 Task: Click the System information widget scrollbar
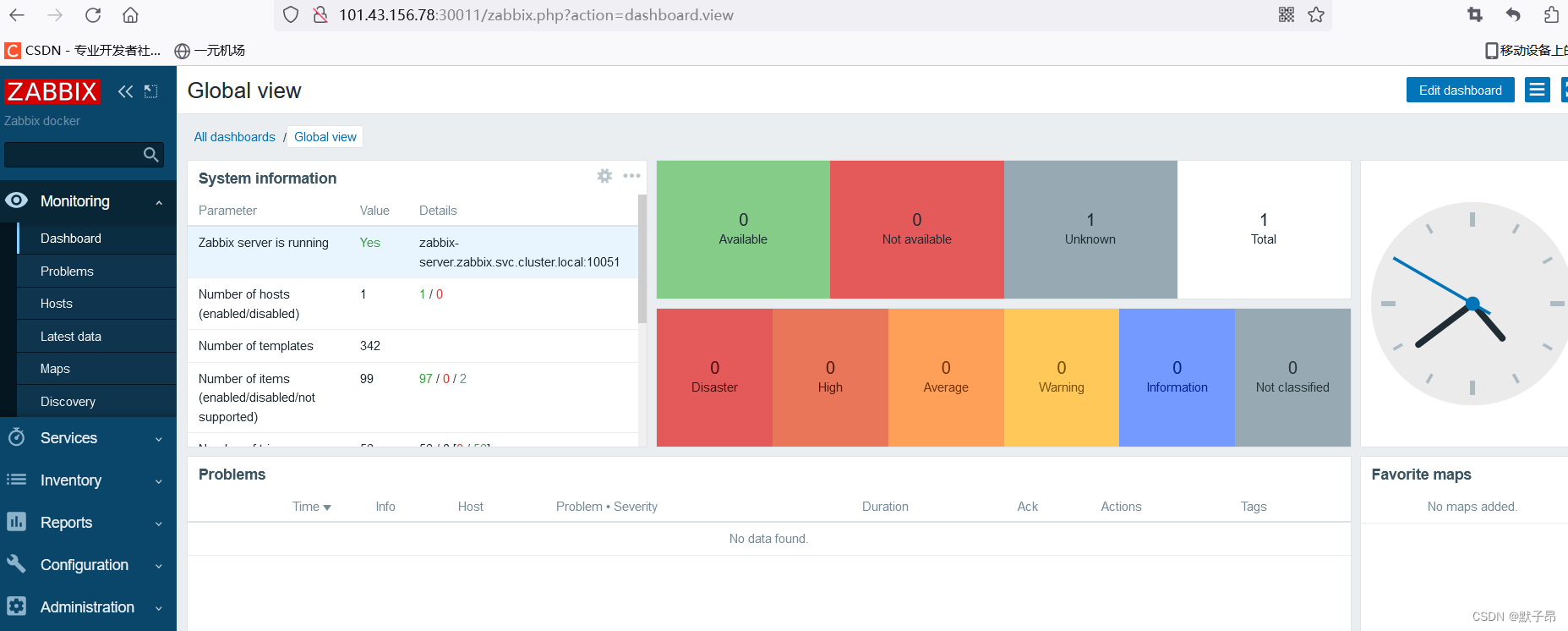(642, 259)
